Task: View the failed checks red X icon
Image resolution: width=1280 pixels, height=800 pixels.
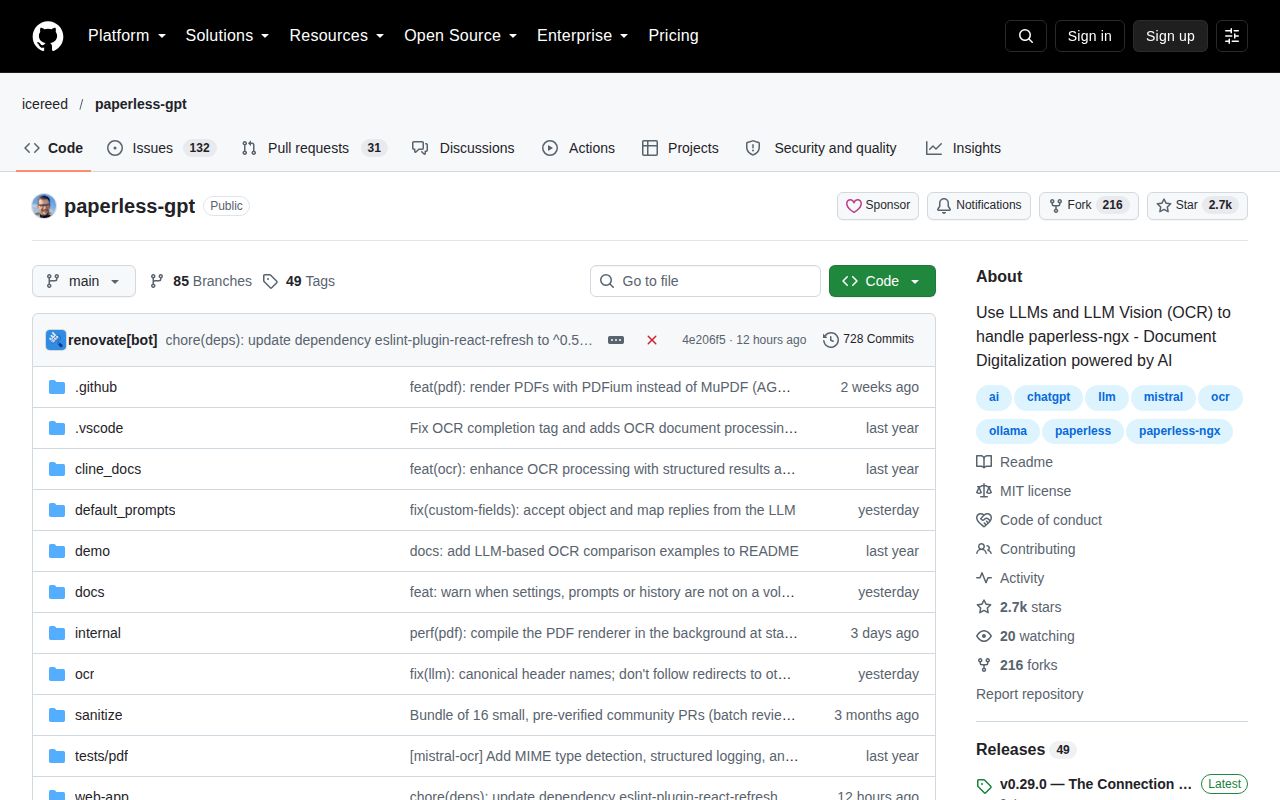Action: click(652, 340)
